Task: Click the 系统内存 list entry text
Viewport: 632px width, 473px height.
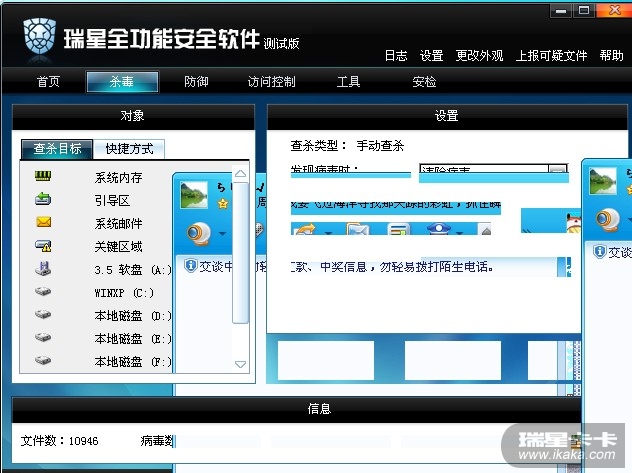Action: pos(118,177)
